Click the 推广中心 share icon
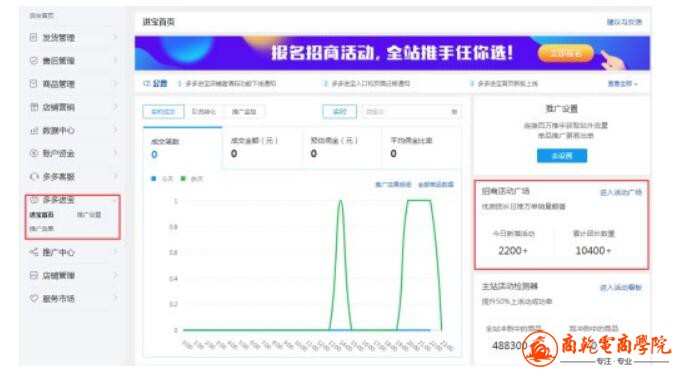 pos(33,252)
